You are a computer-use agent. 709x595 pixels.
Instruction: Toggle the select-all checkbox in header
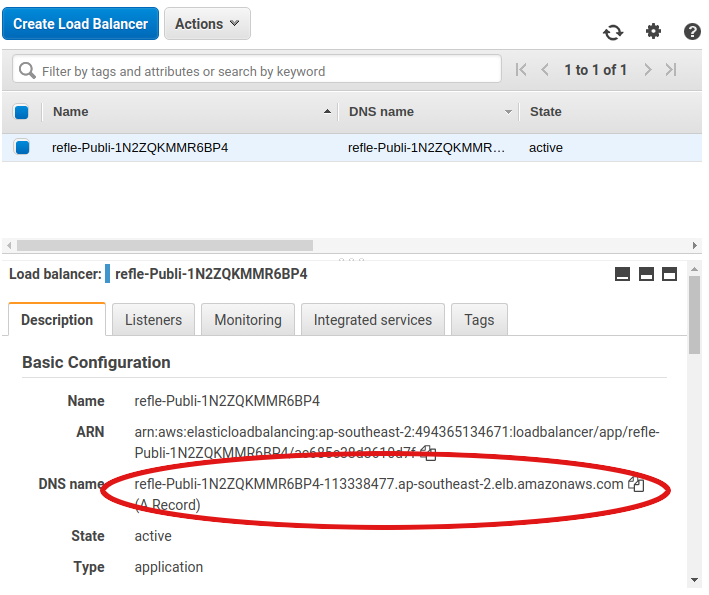coord(21,112)
